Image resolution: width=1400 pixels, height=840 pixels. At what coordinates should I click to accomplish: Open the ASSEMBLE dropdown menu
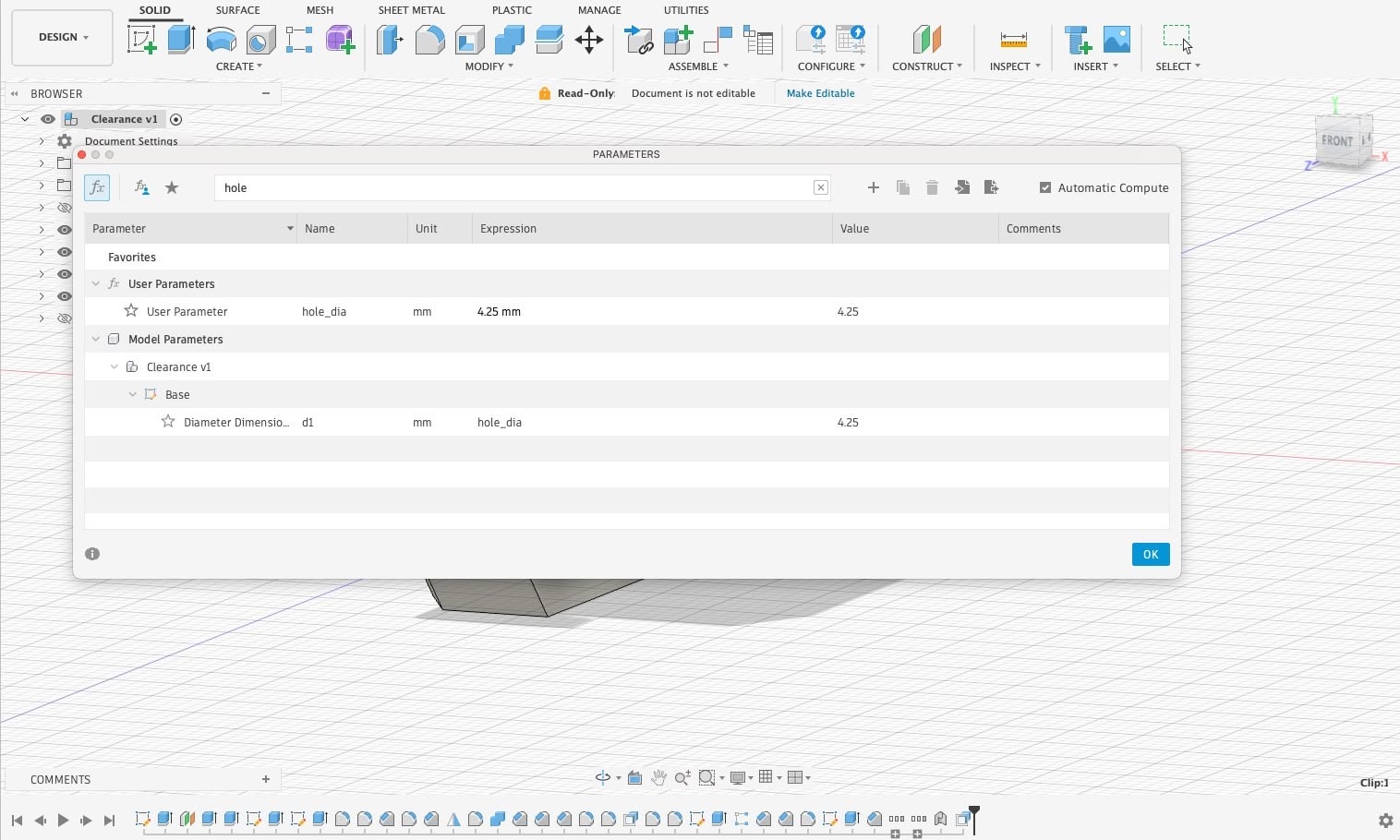[698, 66]
